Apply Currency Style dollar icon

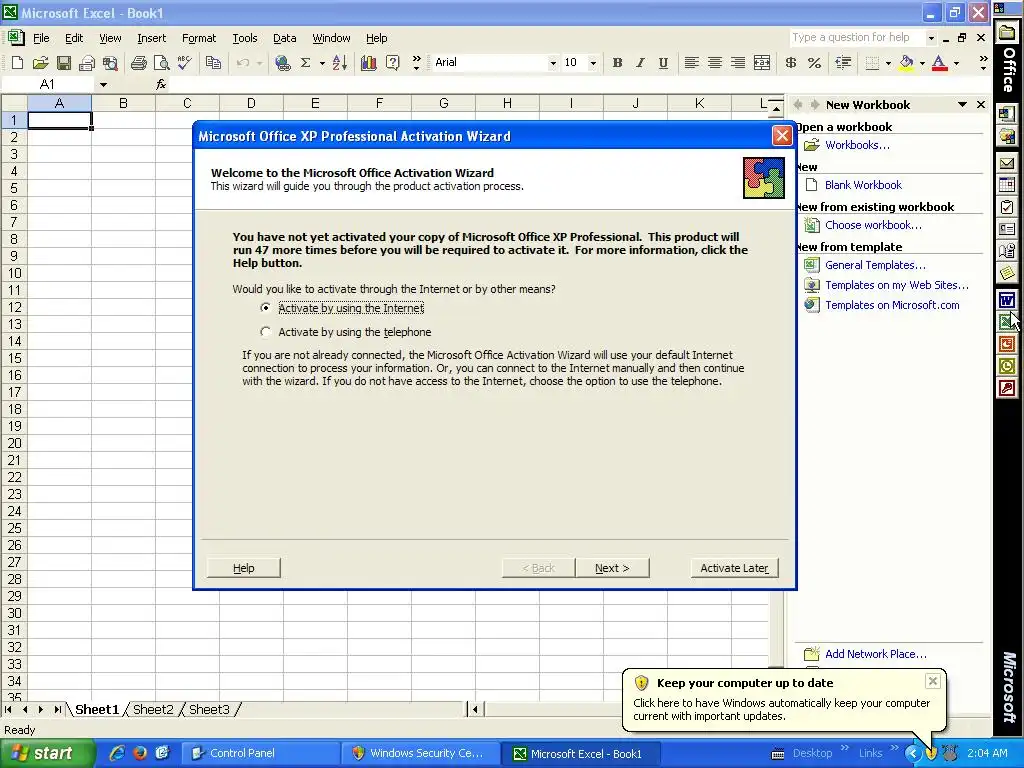(x=791, y=63)
